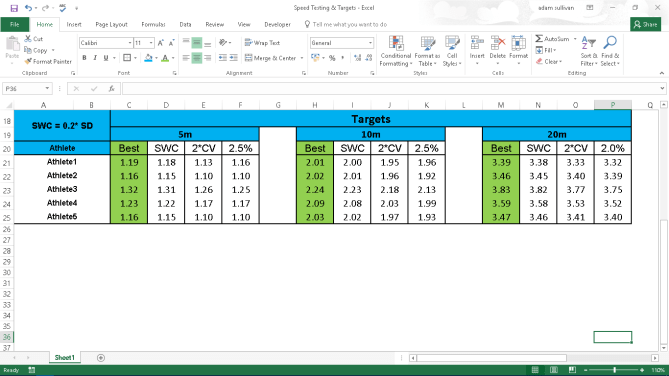The image size is (669, 376).
Task: Open the AutoSum dropdown arrow
Action: pos(575,39)
